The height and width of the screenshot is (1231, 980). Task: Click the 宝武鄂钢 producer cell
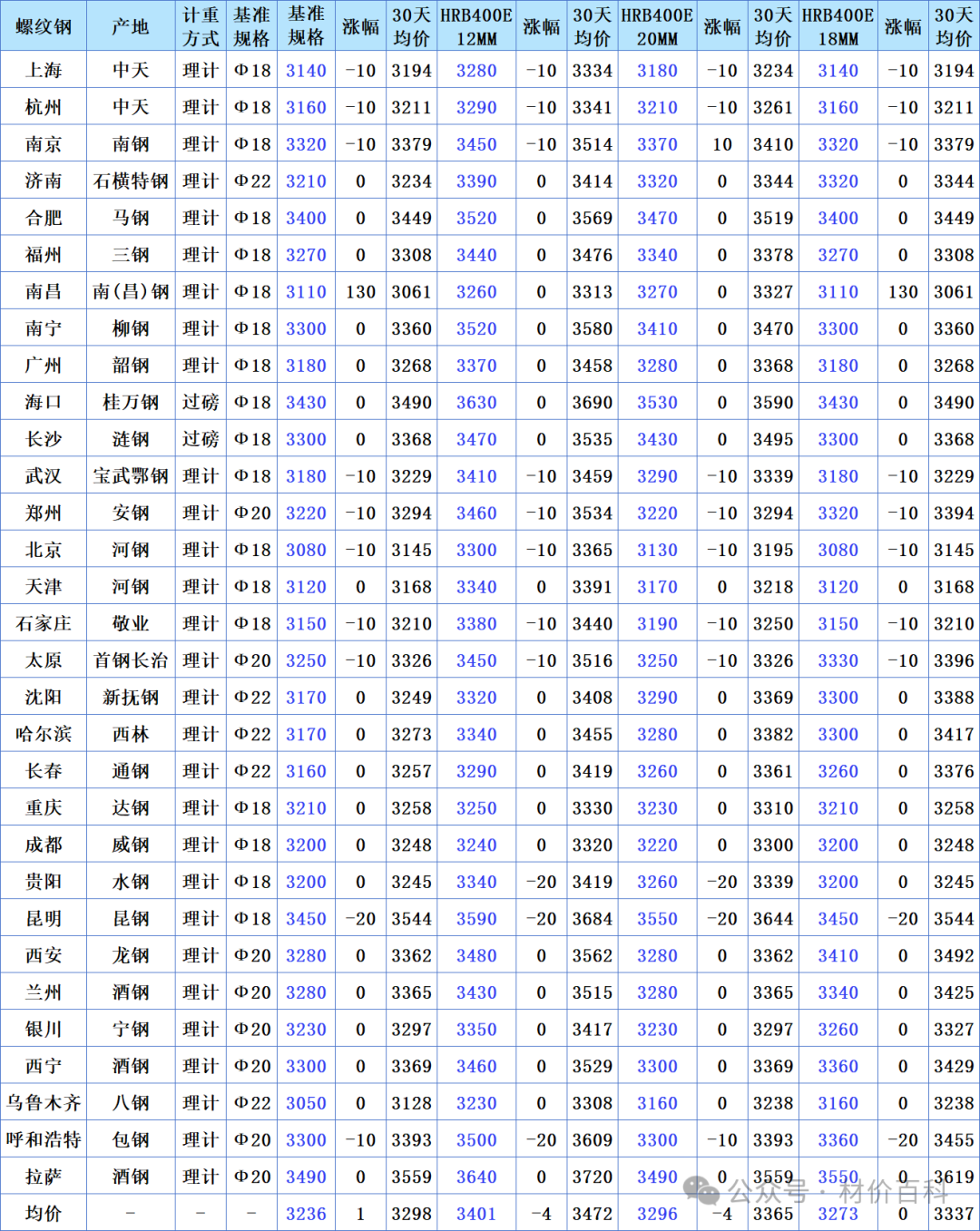tap(131, 476)
